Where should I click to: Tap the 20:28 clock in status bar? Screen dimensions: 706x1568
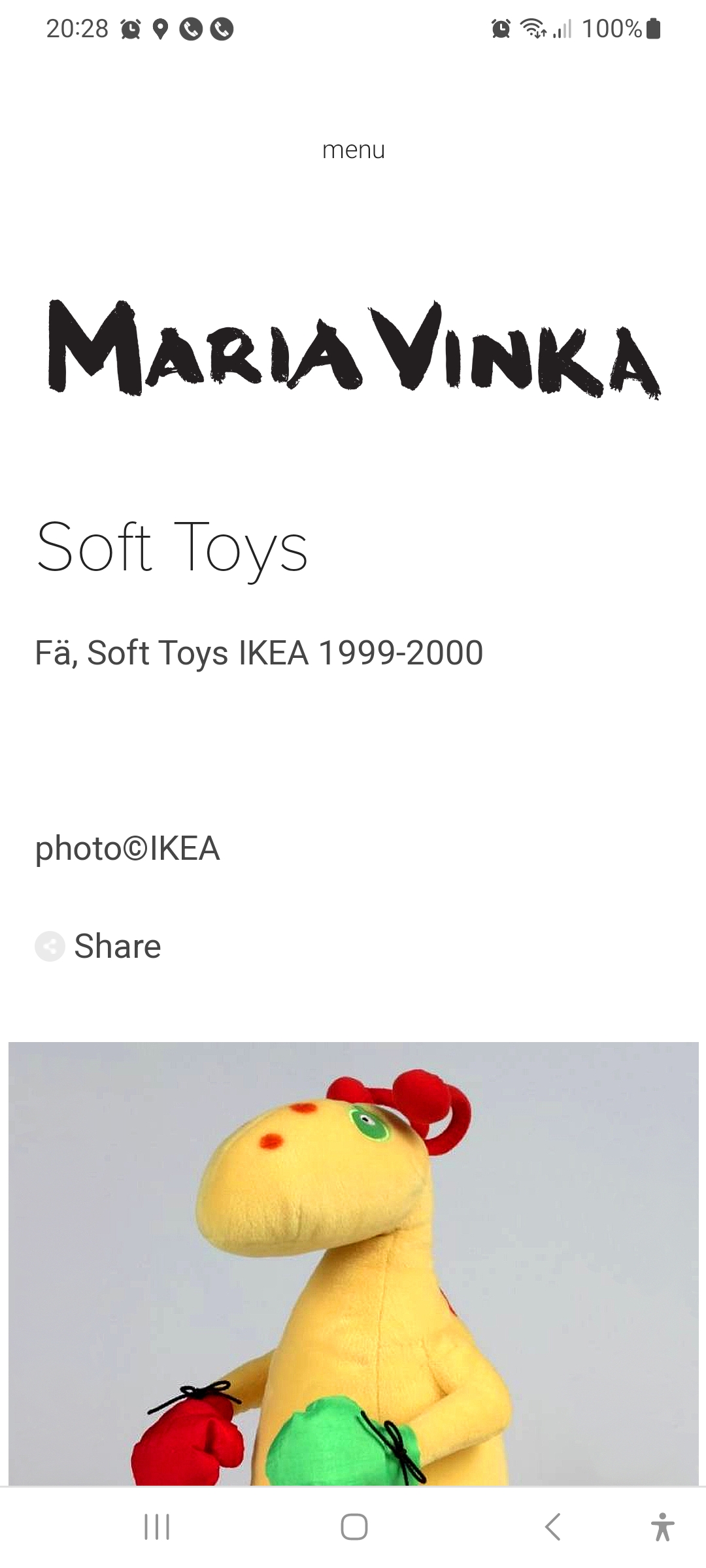(x=77, y=29)
